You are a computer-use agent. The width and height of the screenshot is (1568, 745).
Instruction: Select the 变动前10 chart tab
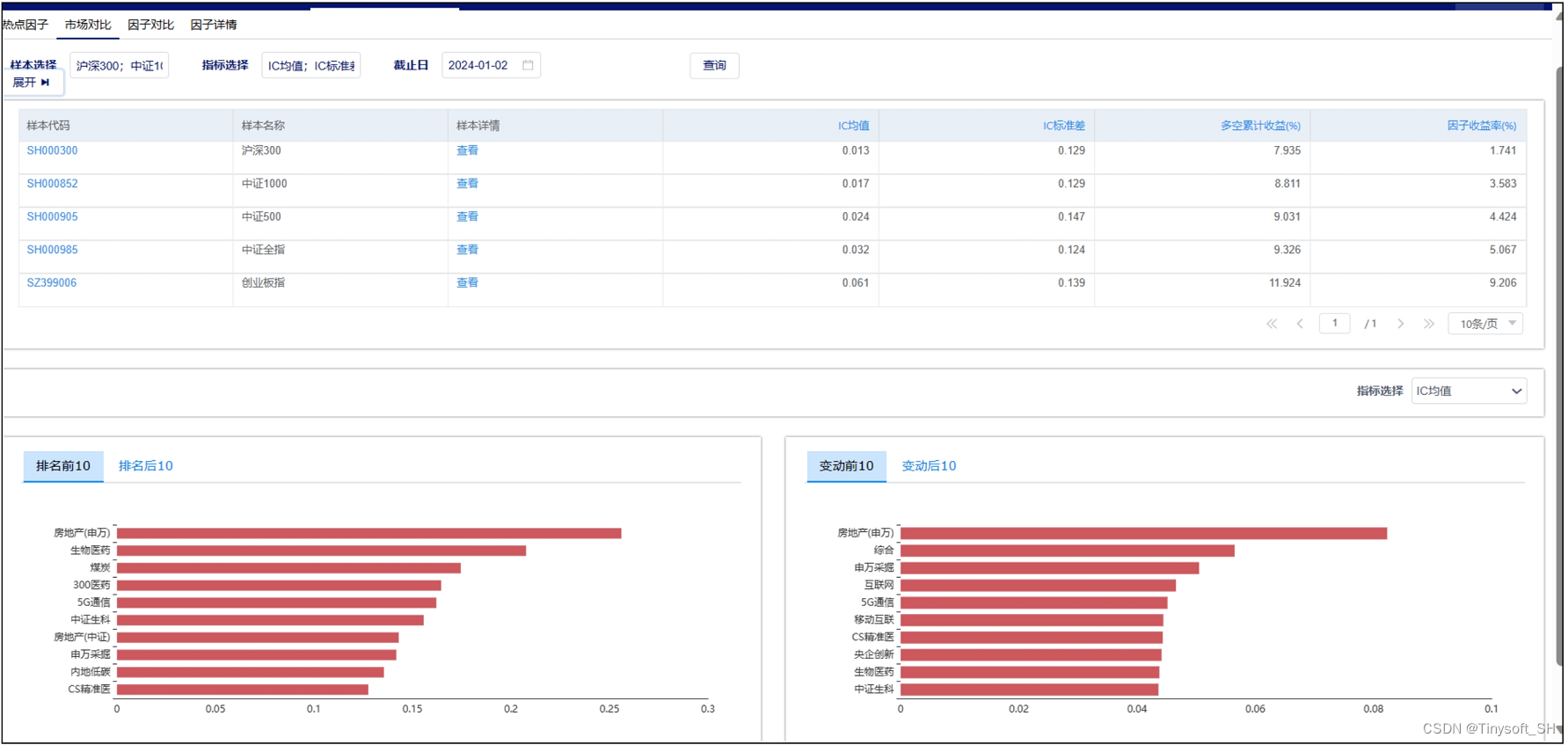847,466
